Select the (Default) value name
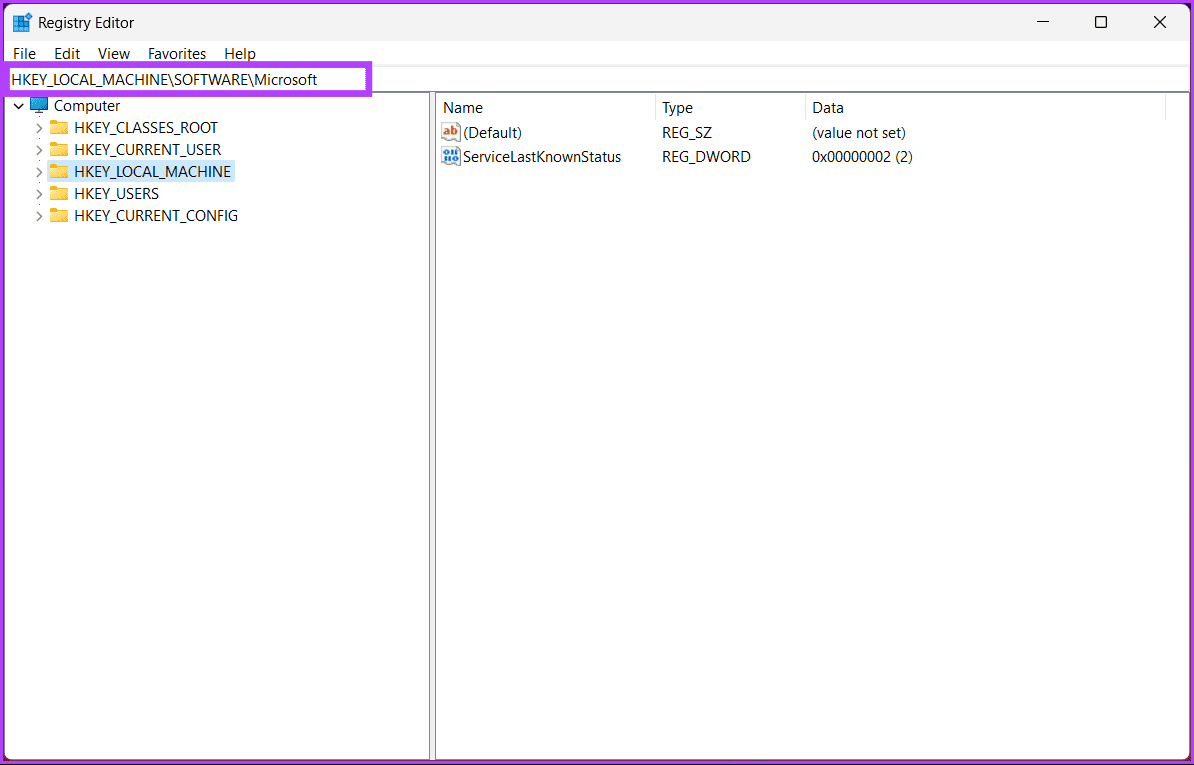 (x=493, y=132)
